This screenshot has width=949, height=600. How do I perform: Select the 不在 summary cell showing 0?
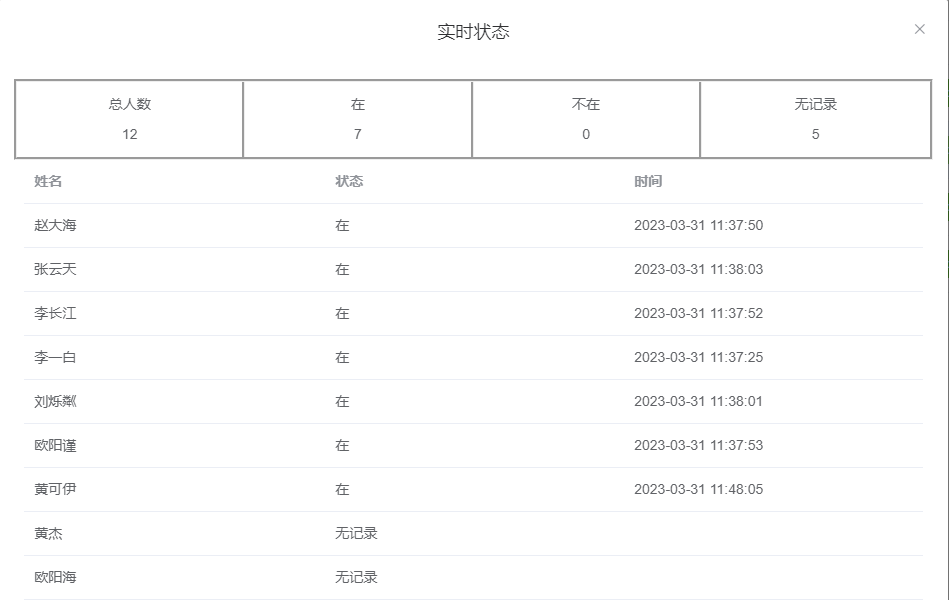click(x=585, y=119)
